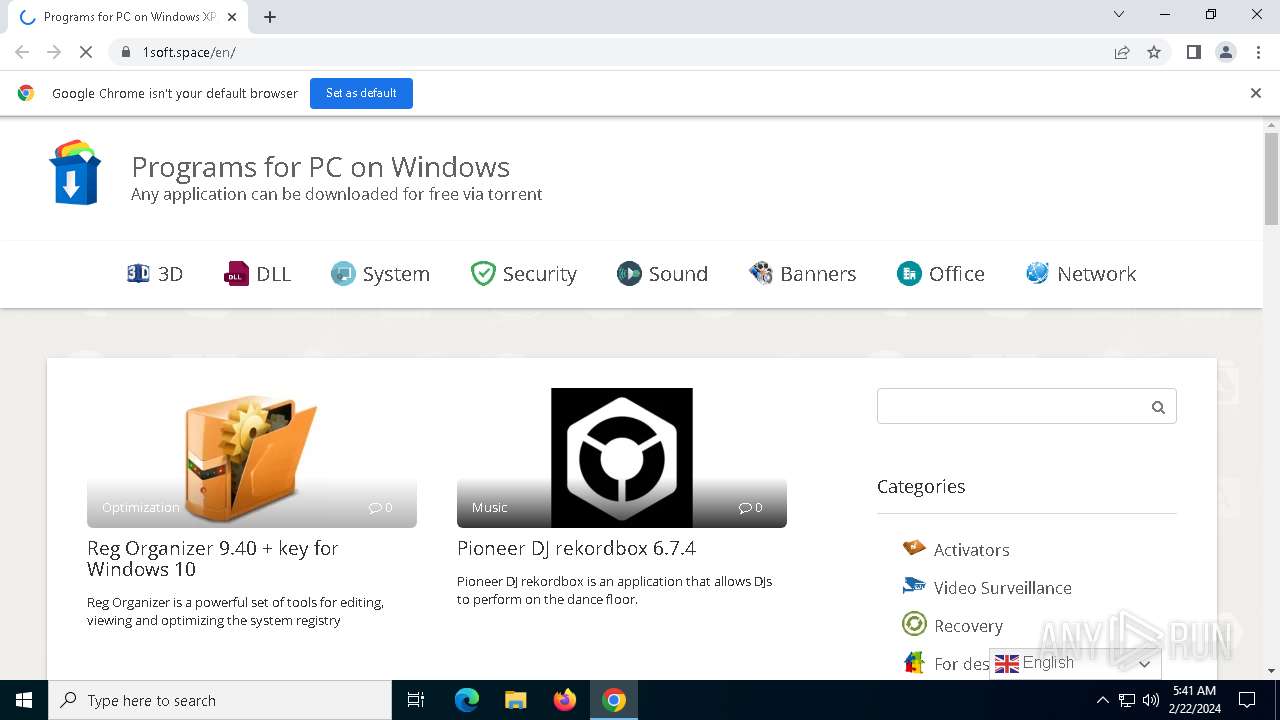The height and width of the screenshot is (720, 1280).
Task: Click the volume speaker tray icon
Action: tap(1150, 700)
